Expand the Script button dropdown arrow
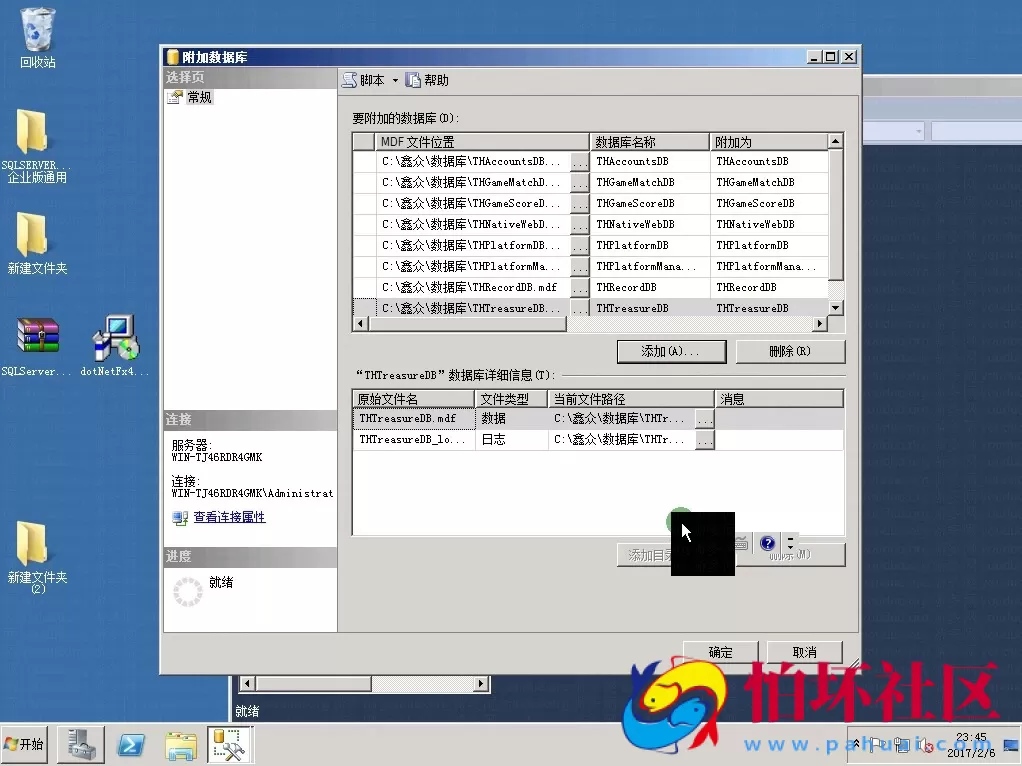The image size is (1022, 766). click(x=395, y=80)
